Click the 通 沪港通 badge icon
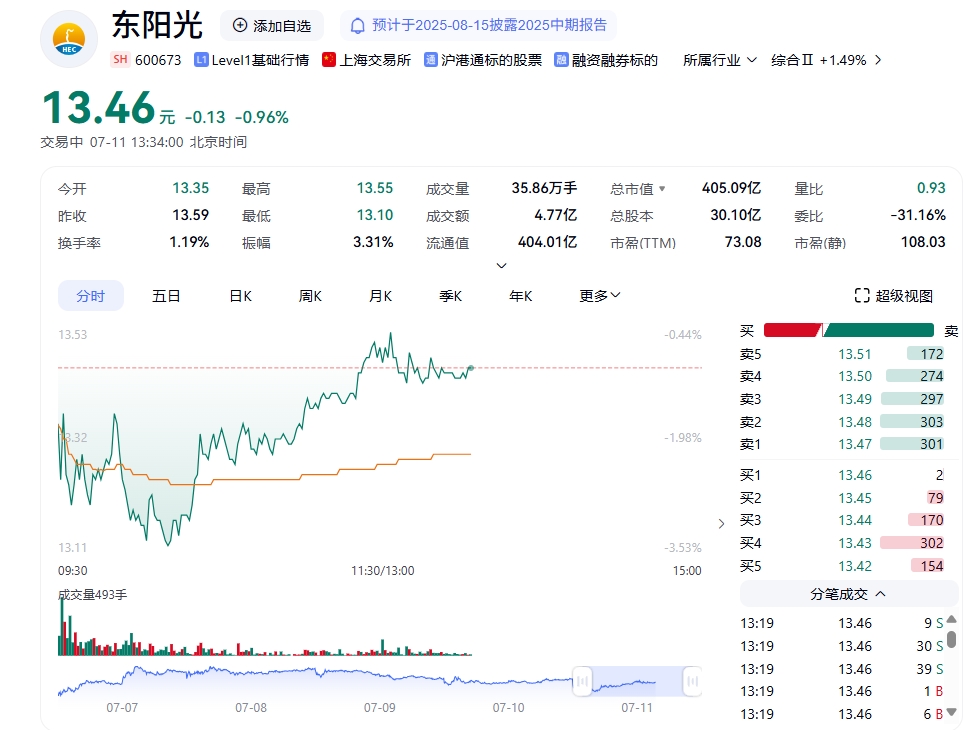 431,60
